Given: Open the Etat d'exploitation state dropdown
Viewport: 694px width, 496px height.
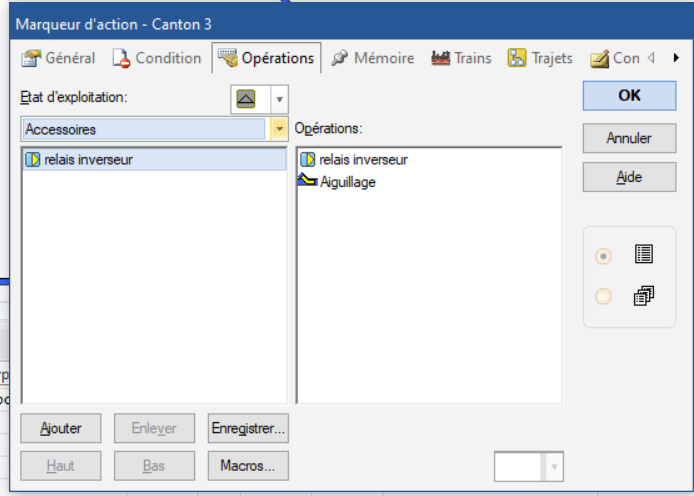Looking at the screenshot, I should pyautogui.click(x=279, y=99).
